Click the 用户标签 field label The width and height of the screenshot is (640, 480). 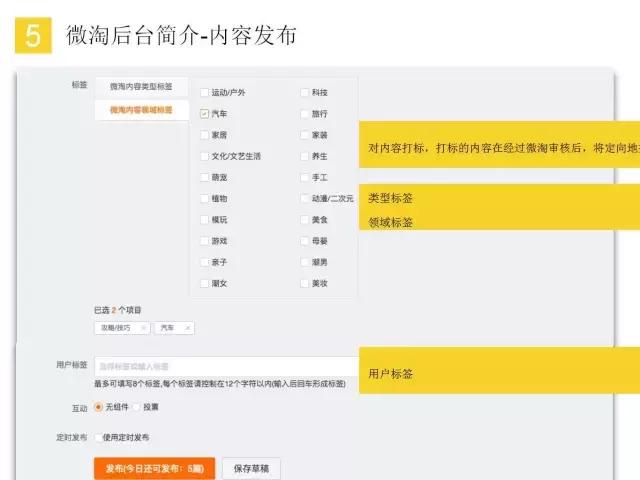point(72,365)
